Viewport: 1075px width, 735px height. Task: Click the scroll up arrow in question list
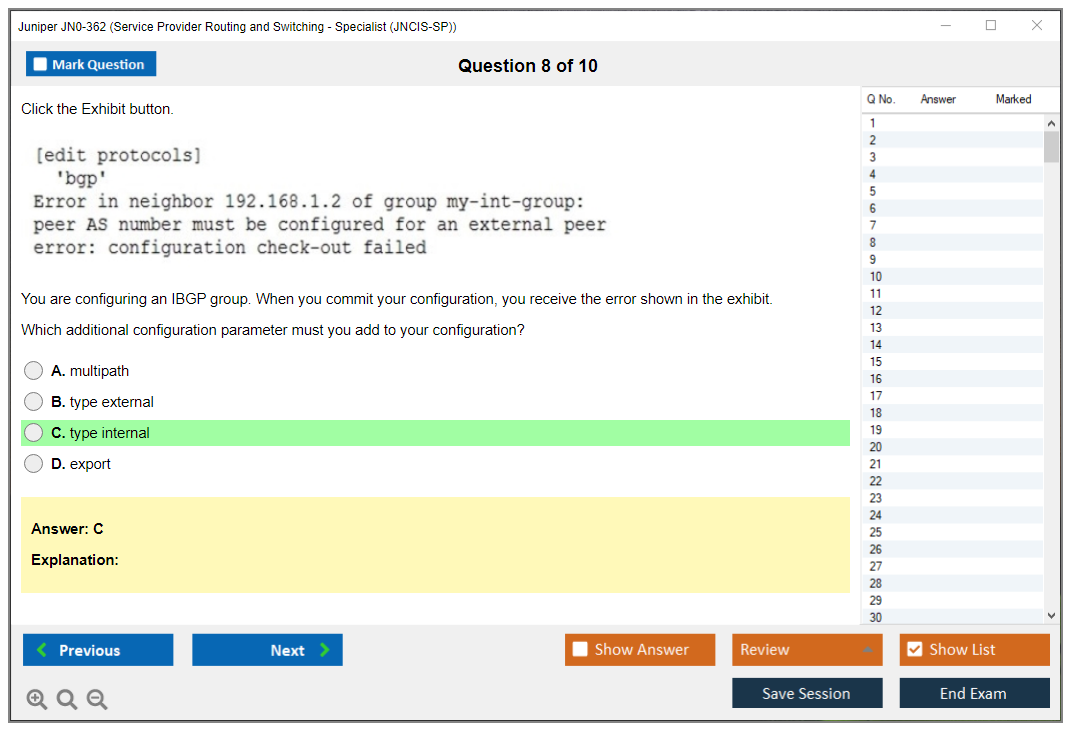(x=1050, y=123)
